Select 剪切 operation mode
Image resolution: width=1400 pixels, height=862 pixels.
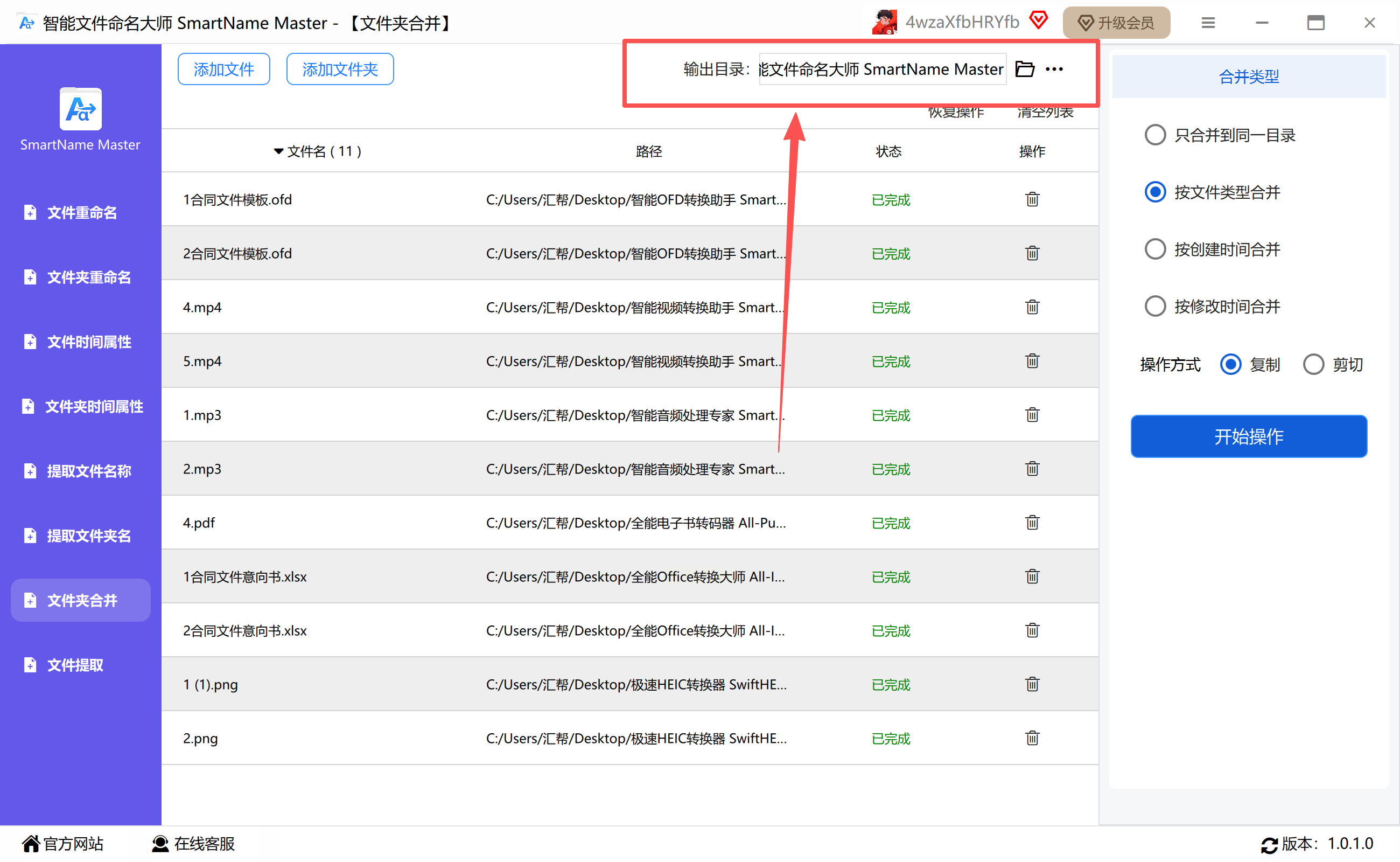tap(1313, 364)
